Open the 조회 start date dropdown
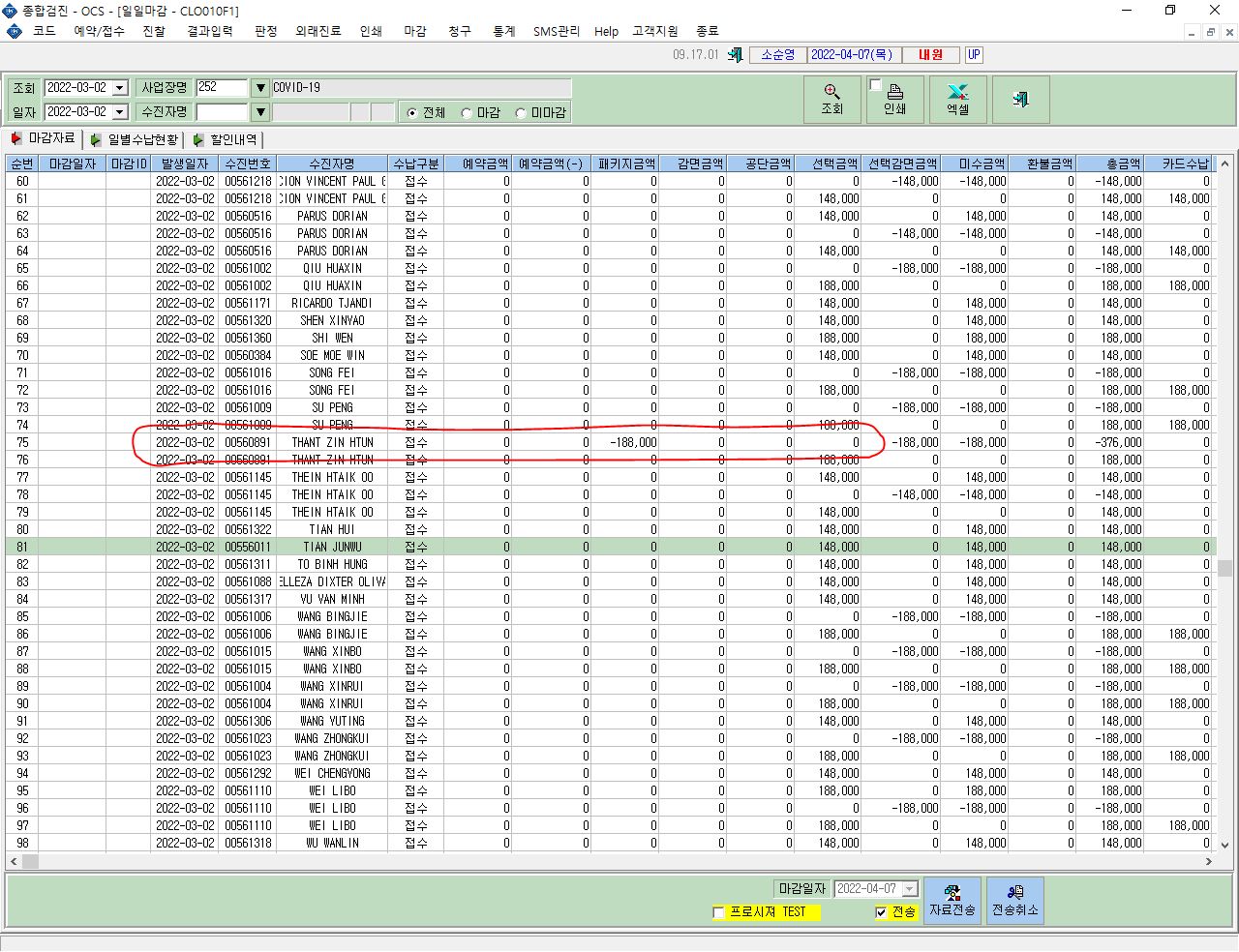The height and width of the screenshot is (952, 1239). point(120,88)
